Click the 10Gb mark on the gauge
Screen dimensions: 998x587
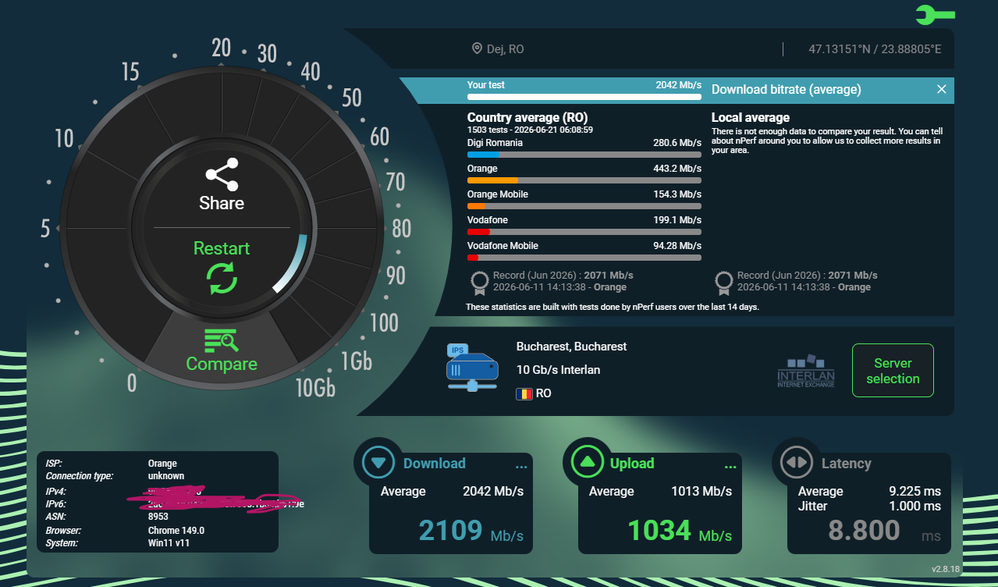pyautogui.click(x=315, y=387)
